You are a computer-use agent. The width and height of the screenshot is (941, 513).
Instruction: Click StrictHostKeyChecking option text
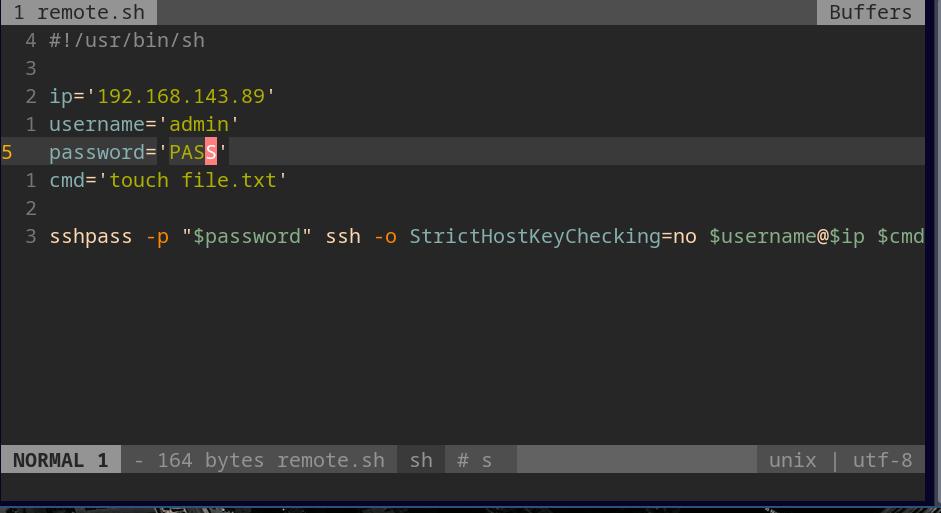[x=535, y=236]
